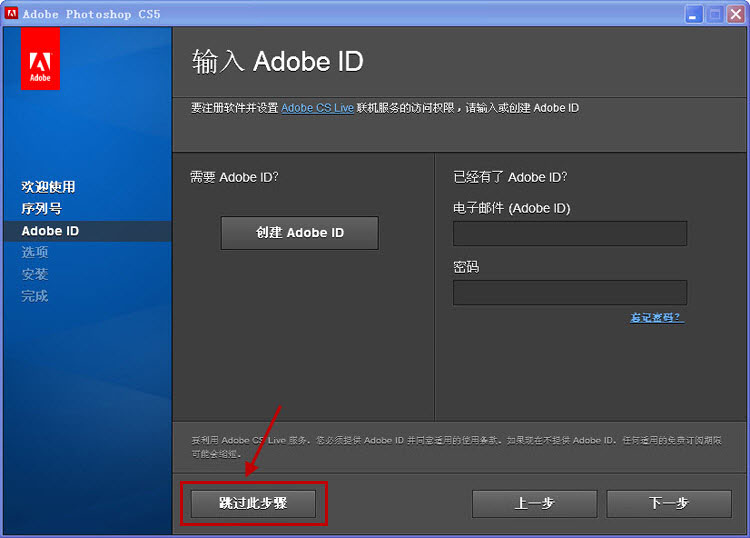Viewport: 750px width, 538px height.
Task: Go back with the 上一步 button
Action: pos(534,503)
